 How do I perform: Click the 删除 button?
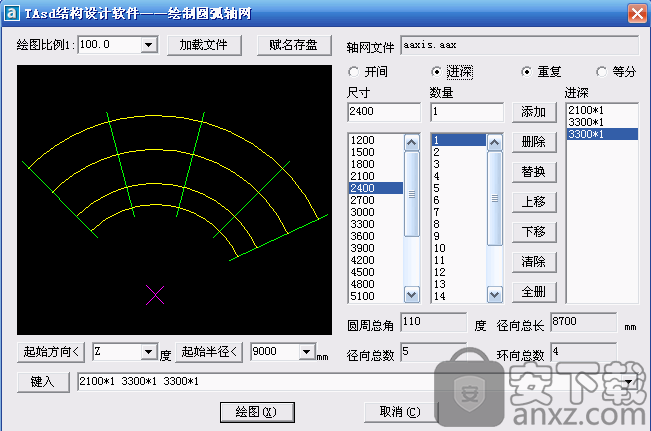coord(534,142)
